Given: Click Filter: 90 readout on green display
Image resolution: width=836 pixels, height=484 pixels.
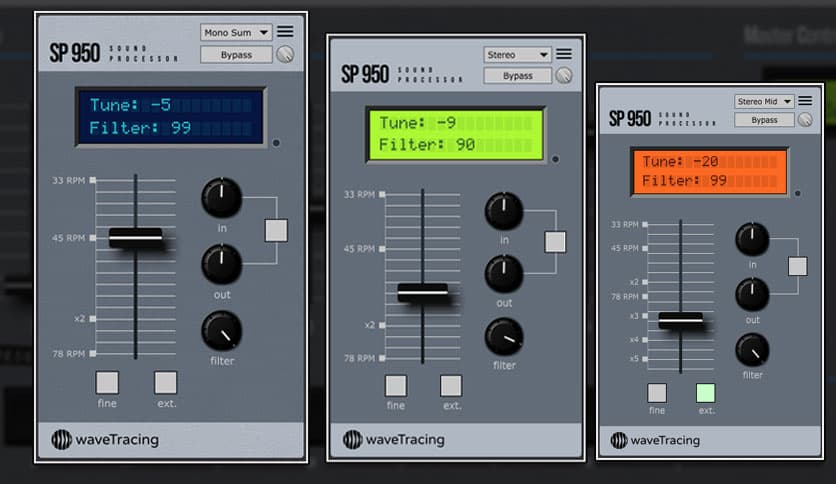Looking at the screenshot, I should (427, 144).
